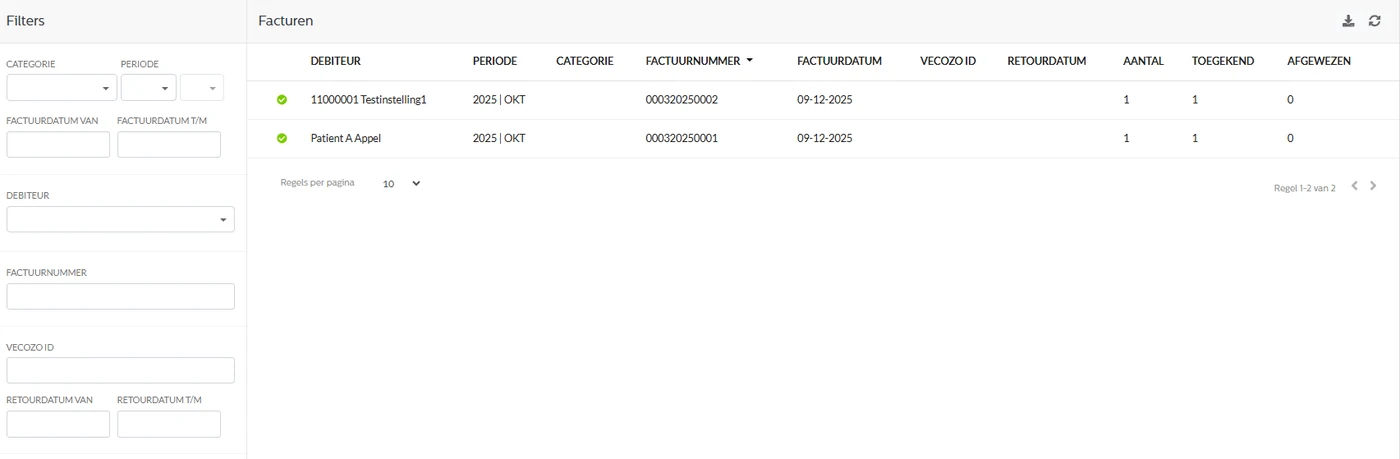Open the Categorie filter dropdown
Image resolution: width=1400 pixels, height=459 pixels.
pos(61,88)
